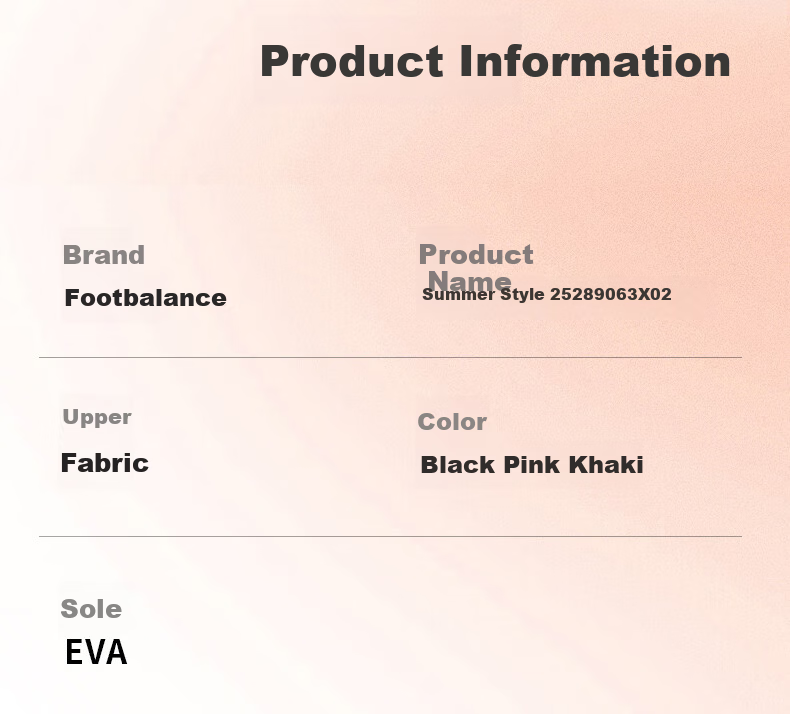This screenshot has height=714, width=790.
Task: Click the Upper label
Action: click(x=97, y=417)
